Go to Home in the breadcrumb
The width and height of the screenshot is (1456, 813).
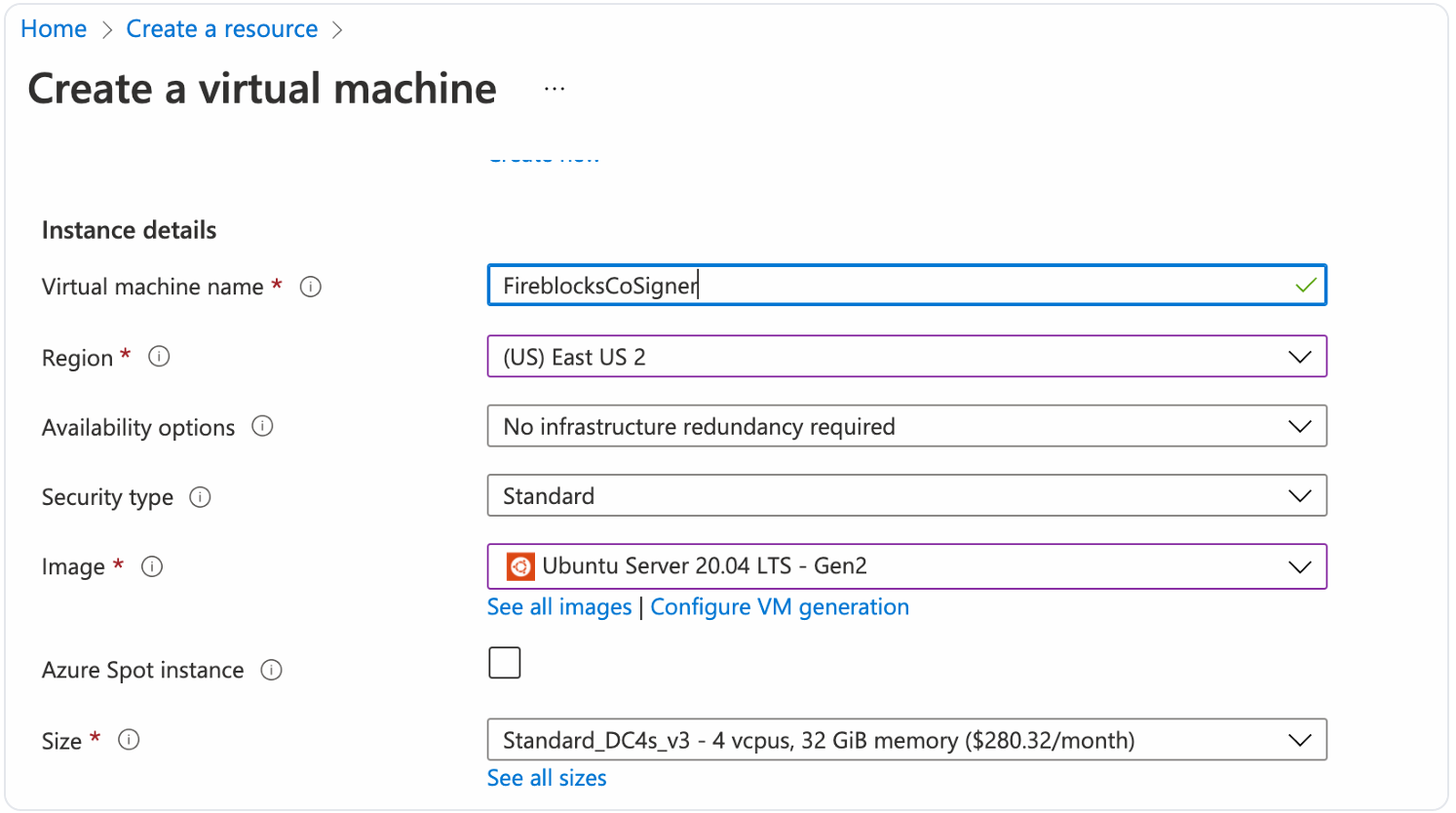click(54, 29)
